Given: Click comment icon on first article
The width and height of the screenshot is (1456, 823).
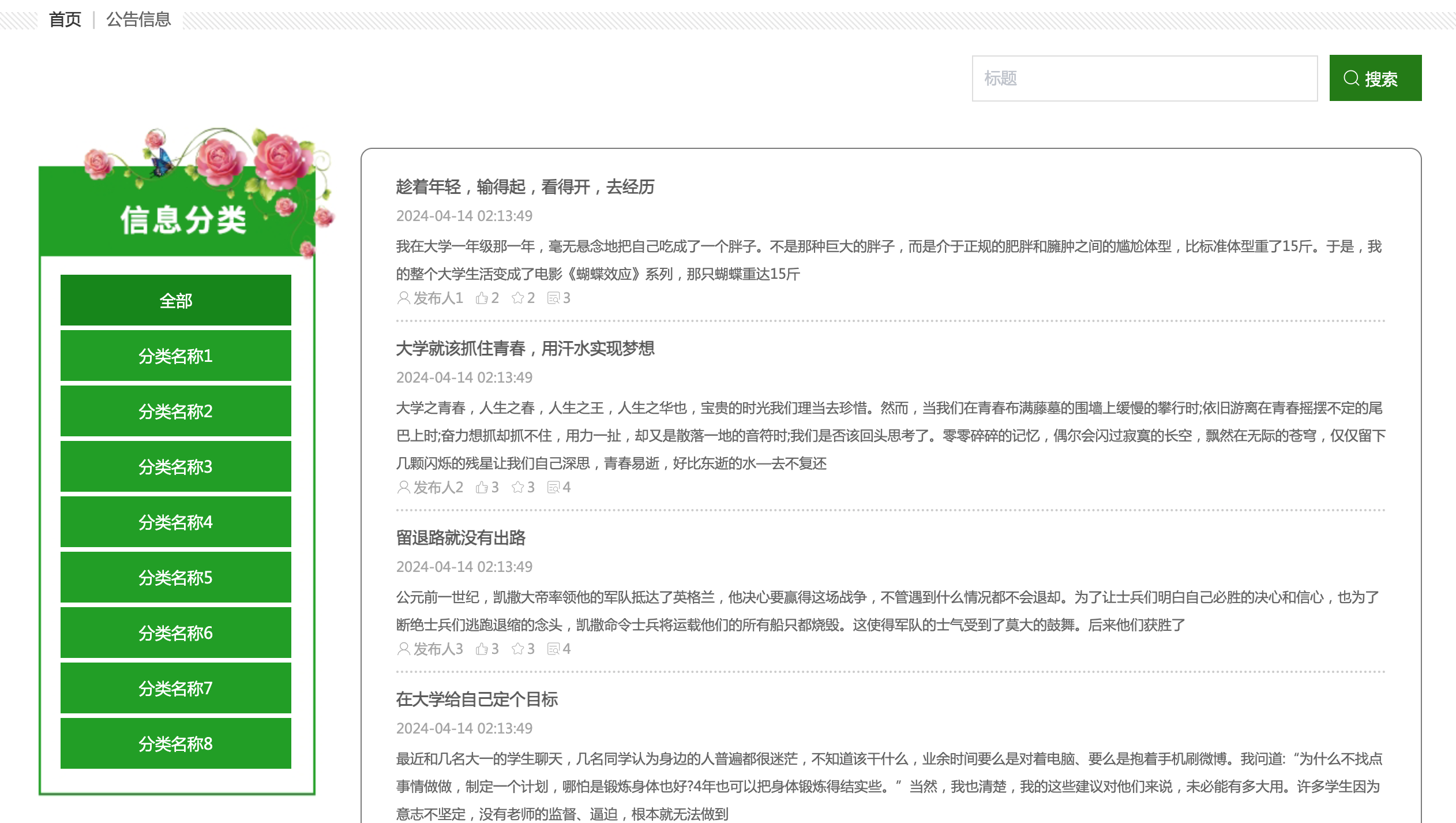Looking at the screenshot, I should pos(553,298).
